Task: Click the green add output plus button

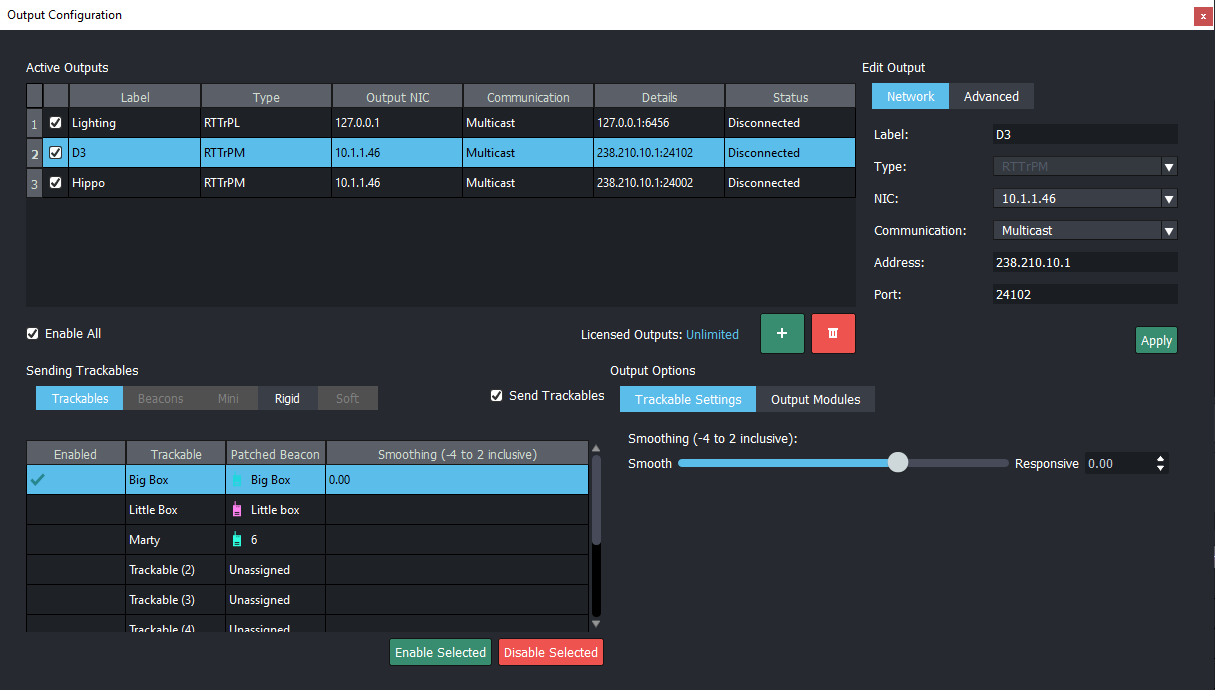Action: coord(782,333)
